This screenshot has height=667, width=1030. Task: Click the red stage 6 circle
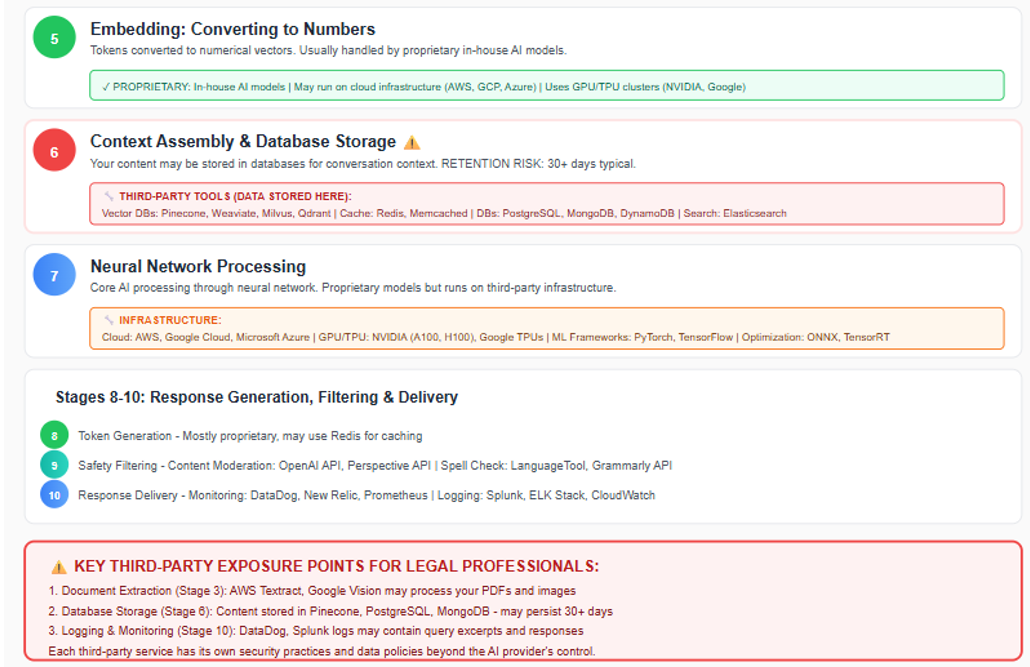55,150
